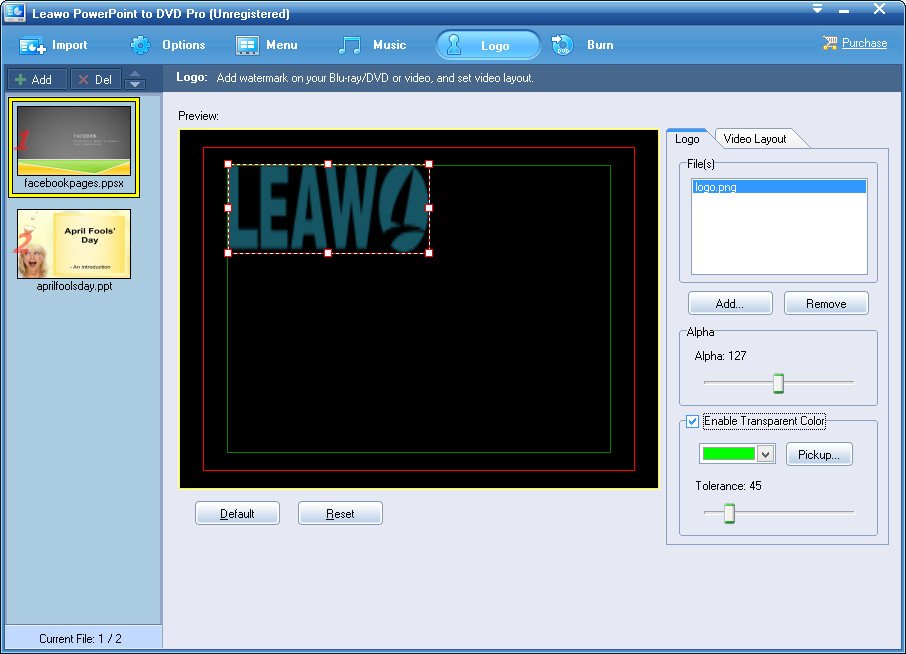Image resolution: width=906 pixels, height=654 pixels.
Task: Click the Del file button
Action: point(95,80)
